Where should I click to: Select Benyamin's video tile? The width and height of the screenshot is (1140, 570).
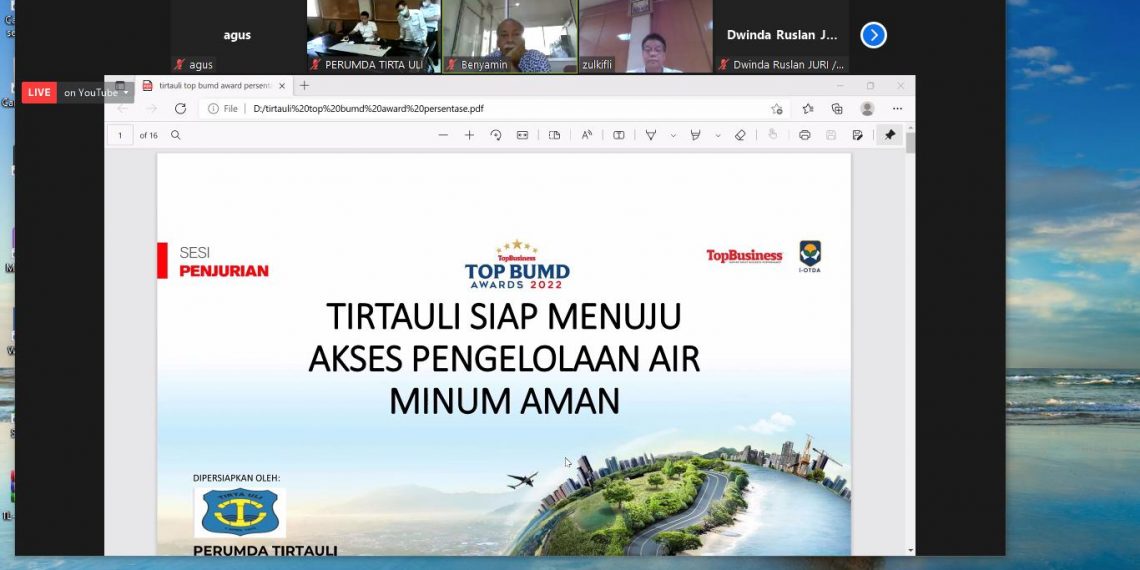pos(510,36)
